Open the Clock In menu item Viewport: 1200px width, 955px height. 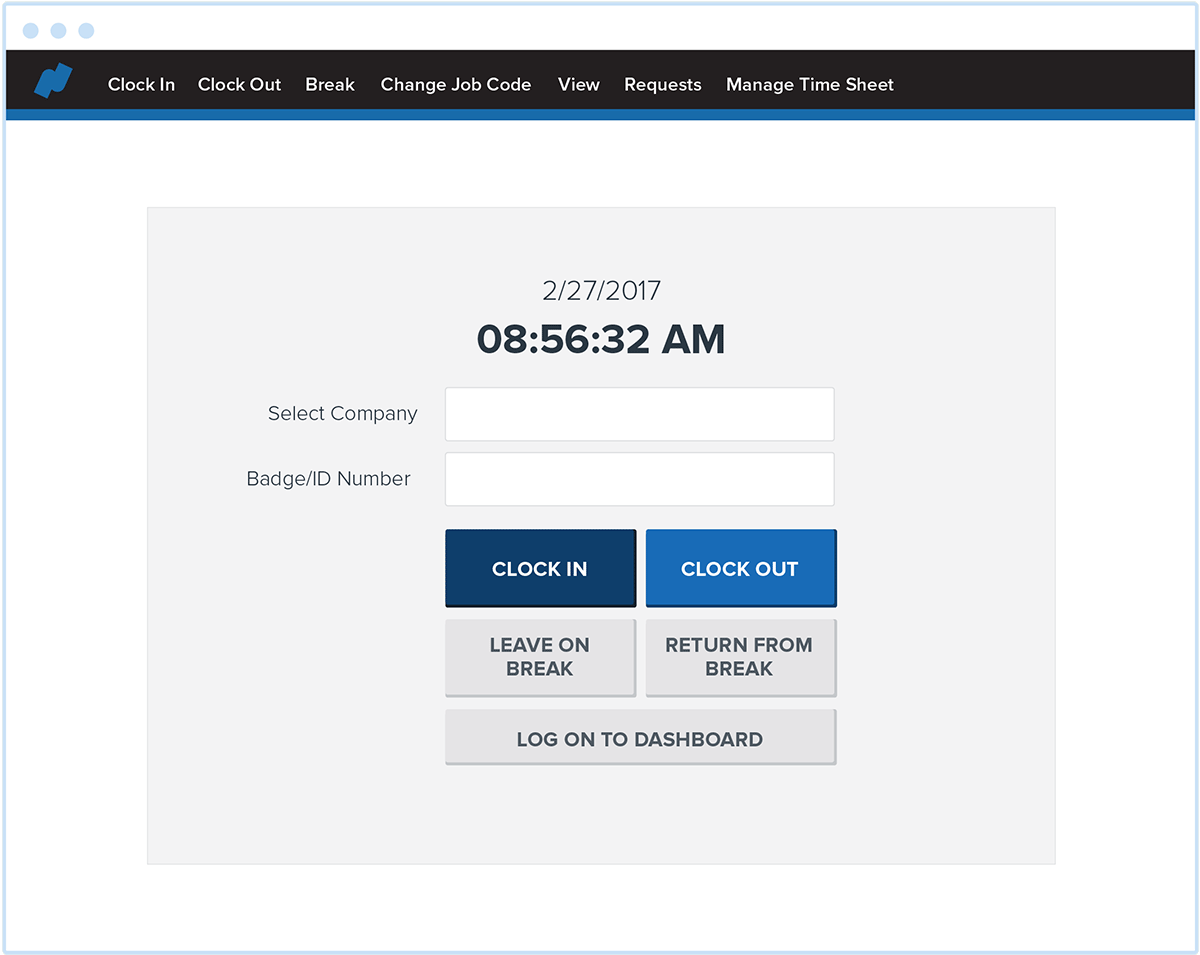pos(141,85)
